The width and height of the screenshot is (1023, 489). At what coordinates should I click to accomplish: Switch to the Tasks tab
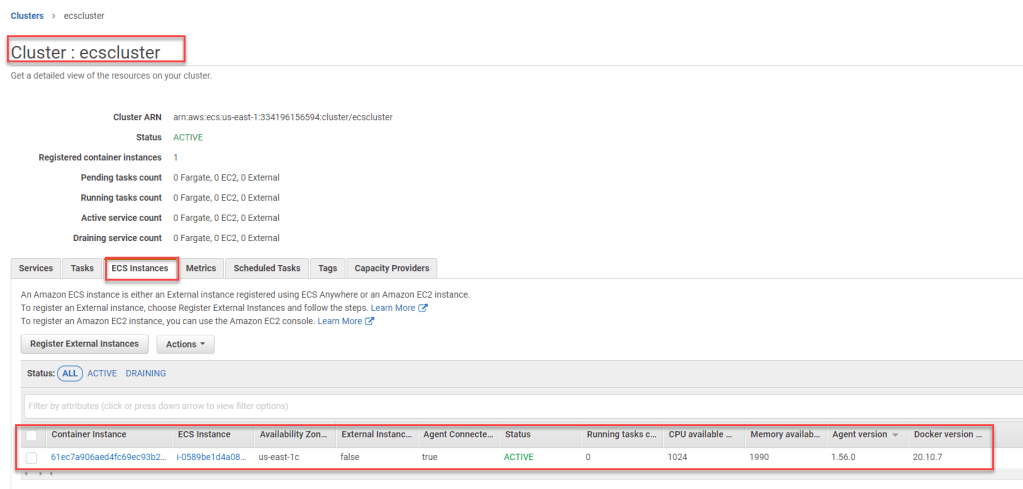[82, 268]
